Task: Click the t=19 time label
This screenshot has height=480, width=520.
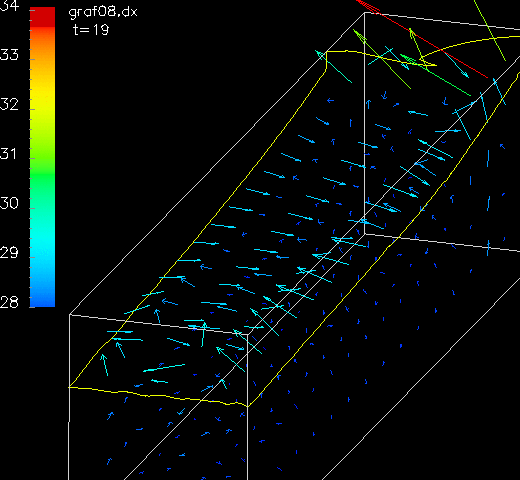Action: click(x=91, y=30)
